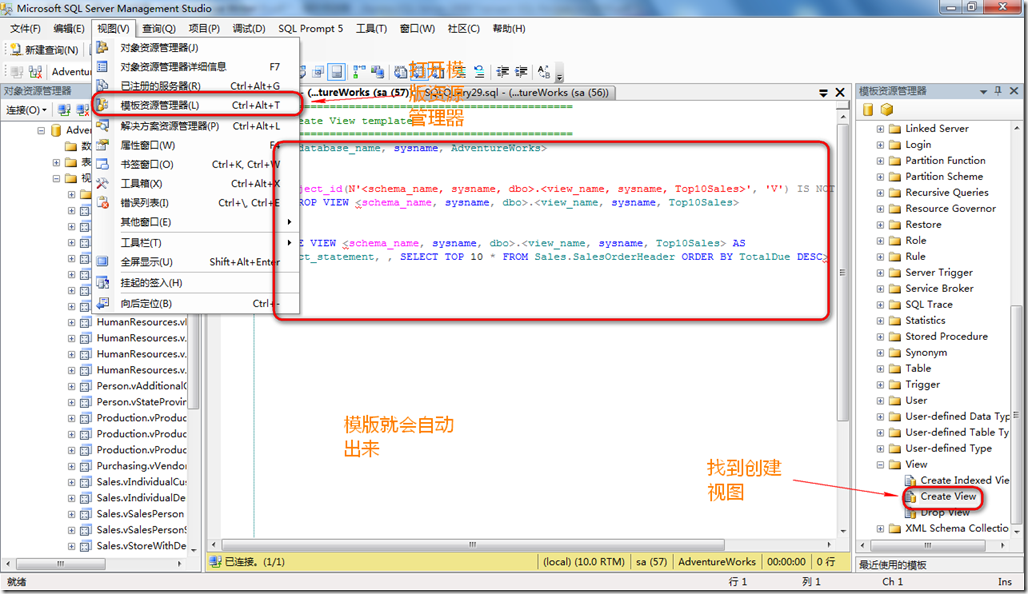
Task: Expand the Linked Server folder
Action: (x=880, y=129)
